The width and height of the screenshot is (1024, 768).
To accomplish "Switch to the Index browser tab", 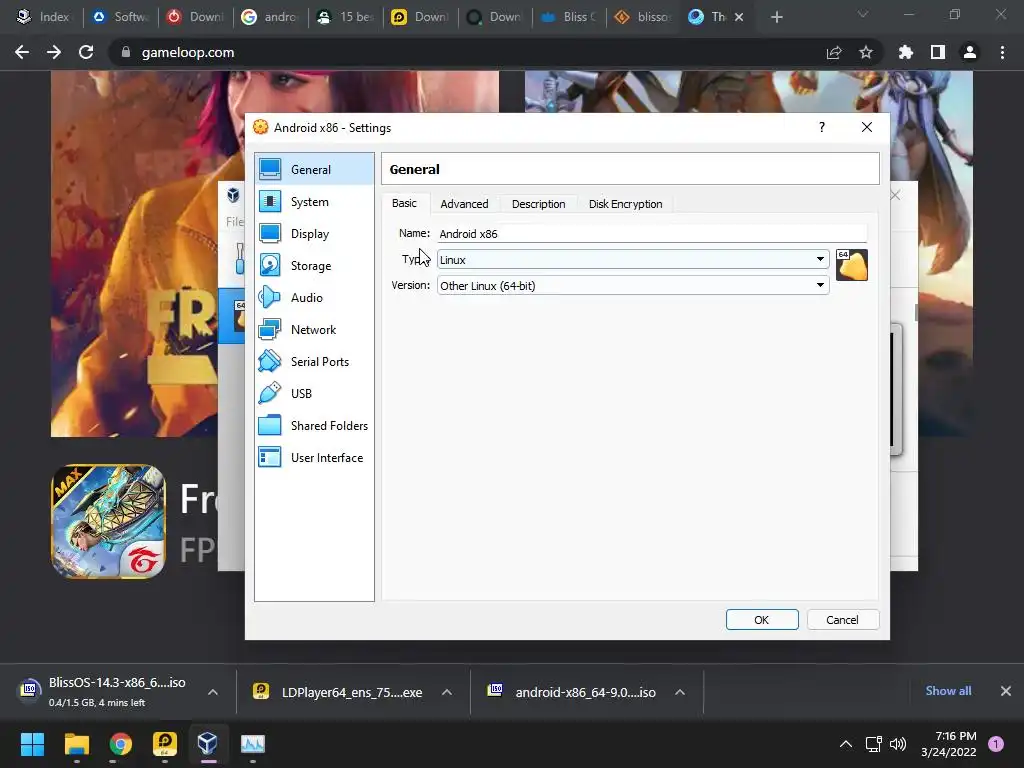I will tap(43, 17).
